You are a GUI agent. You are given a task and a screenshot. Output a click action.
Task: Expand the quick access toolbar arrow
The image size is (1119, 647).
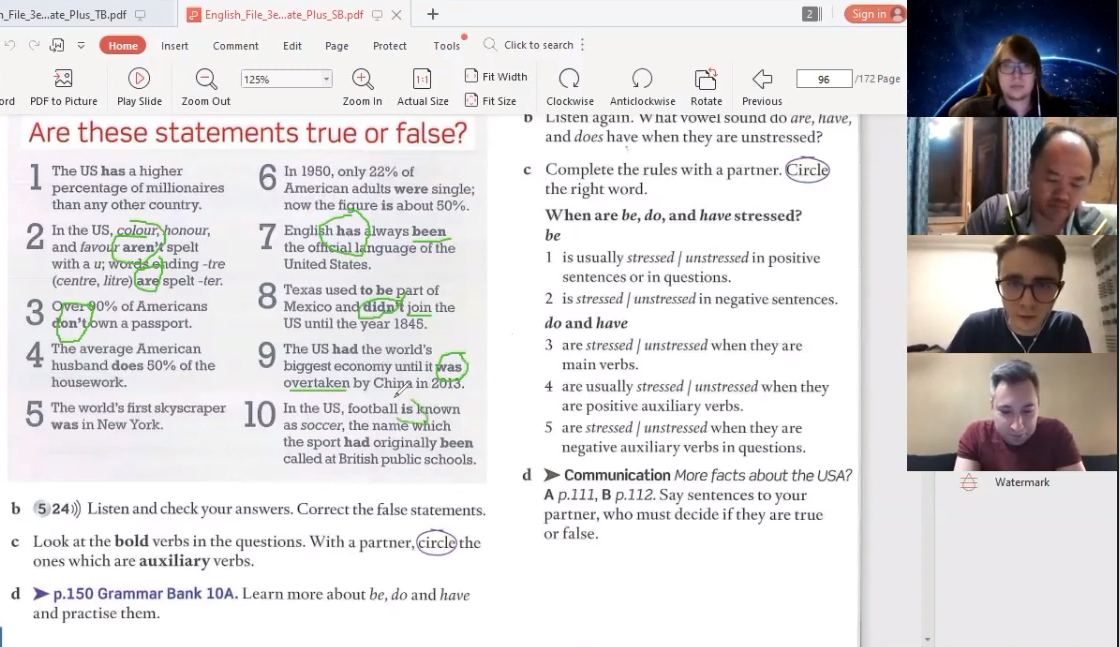(79, 45)
